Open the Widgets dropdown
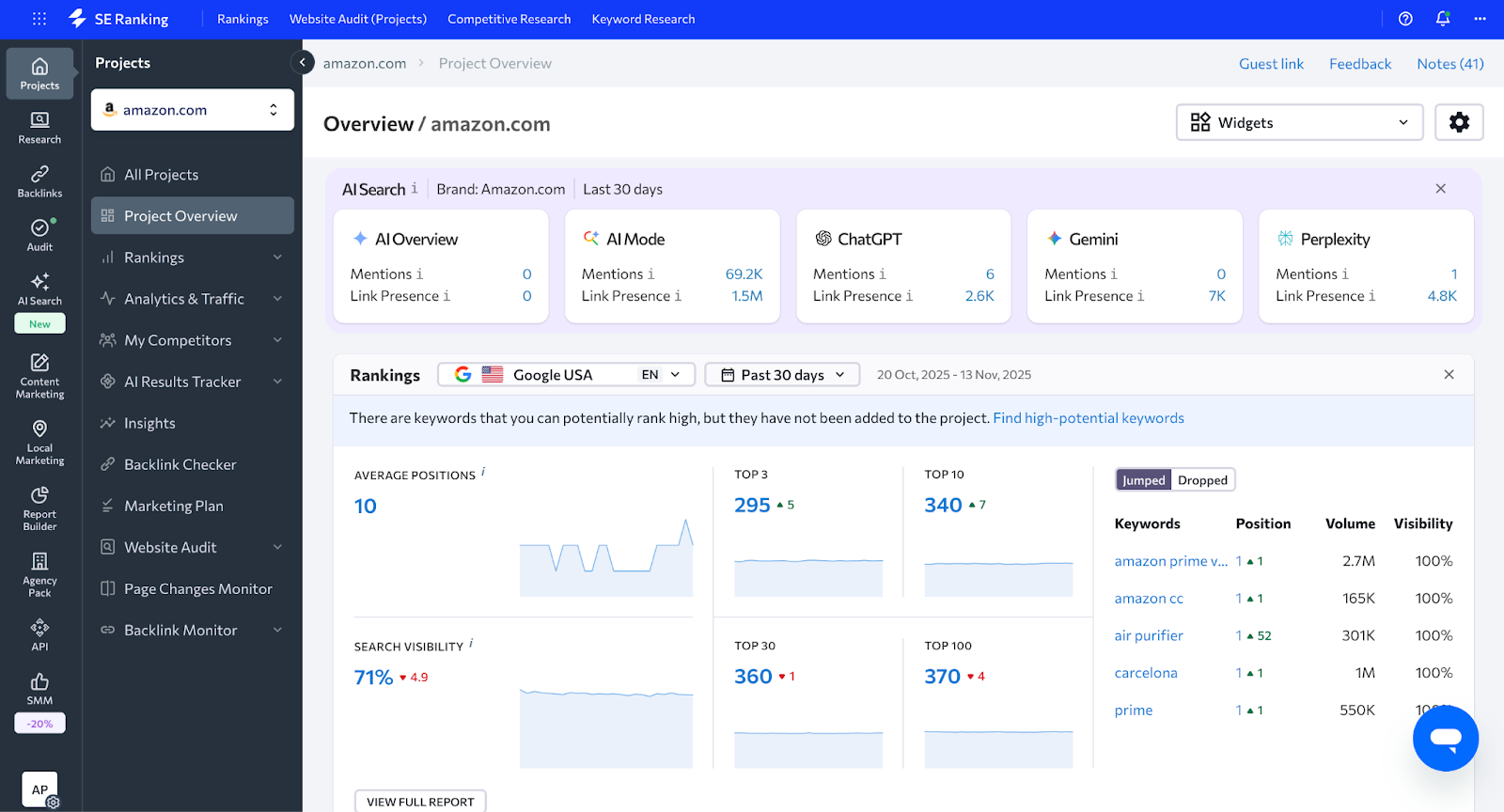The image size is (1504, 812). (x=1299, y=122)
